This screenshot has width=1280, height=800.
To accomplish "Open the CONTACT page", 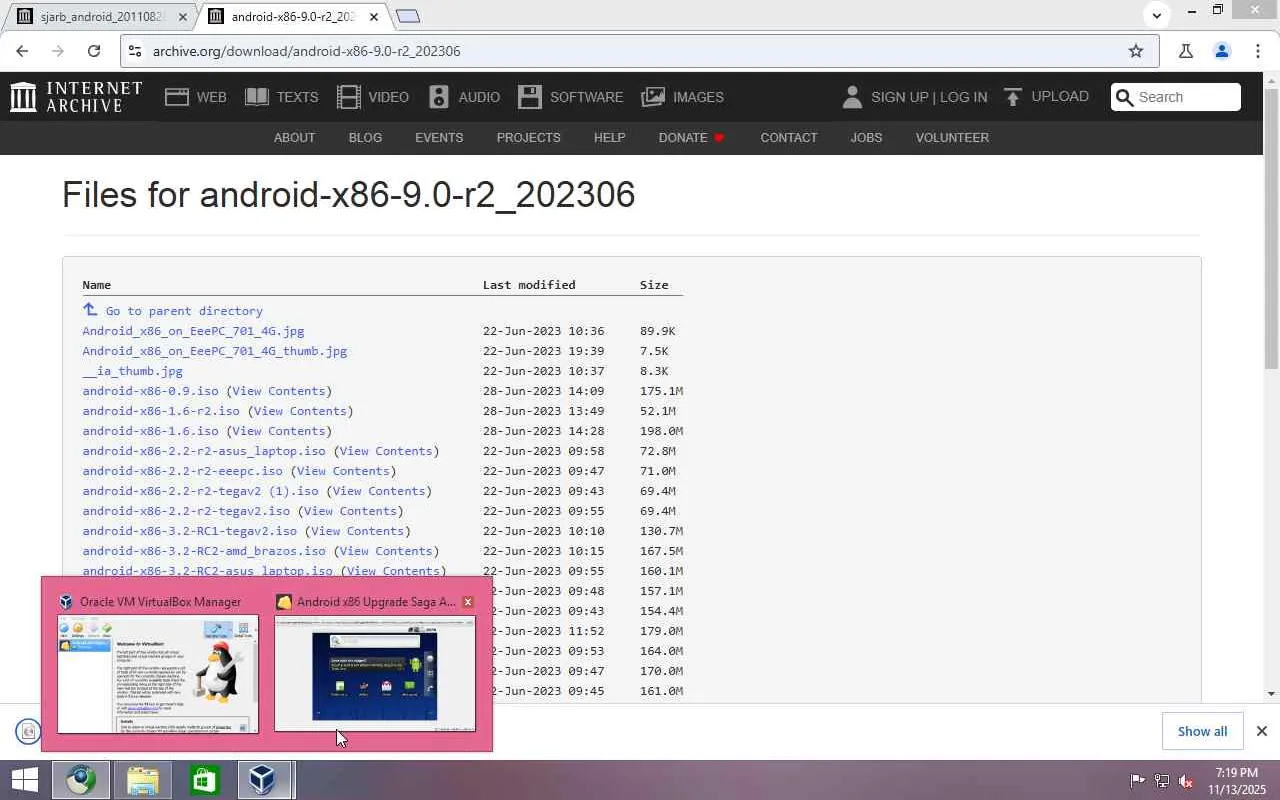I will [789, 137].
